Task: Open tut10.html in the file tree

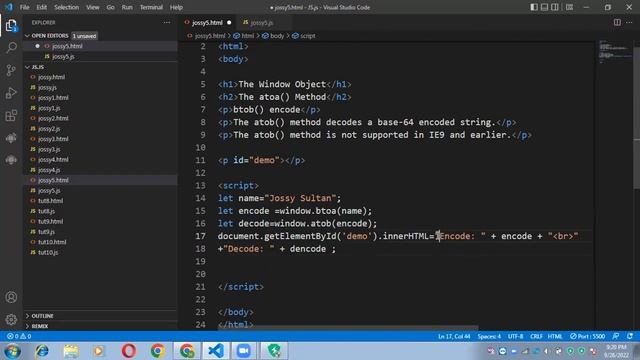Action: (52, 242)
